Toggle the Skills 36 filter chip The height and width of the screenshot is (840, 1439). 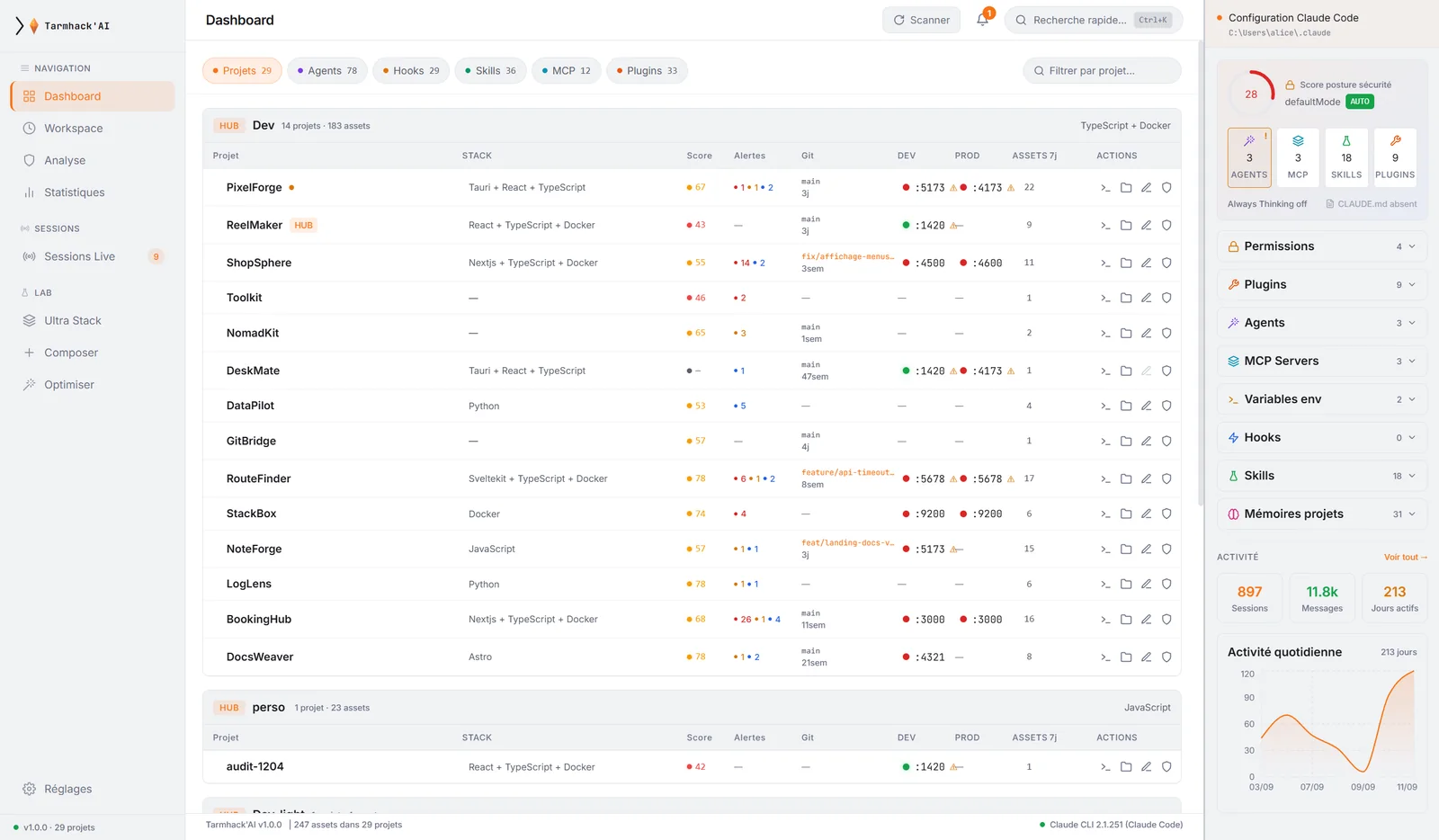coord(491,71)
